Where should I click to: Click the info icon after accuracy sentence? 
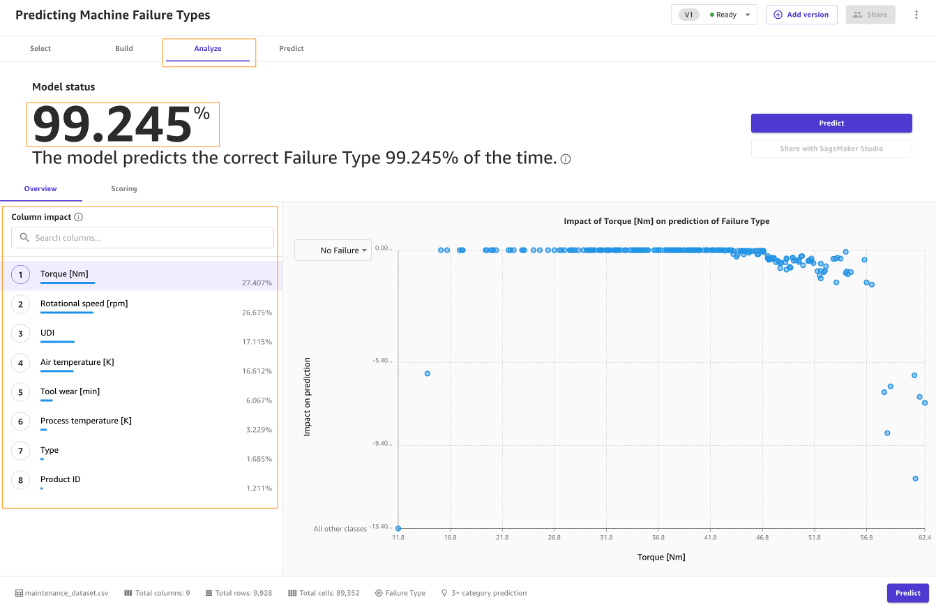[566, 159]
